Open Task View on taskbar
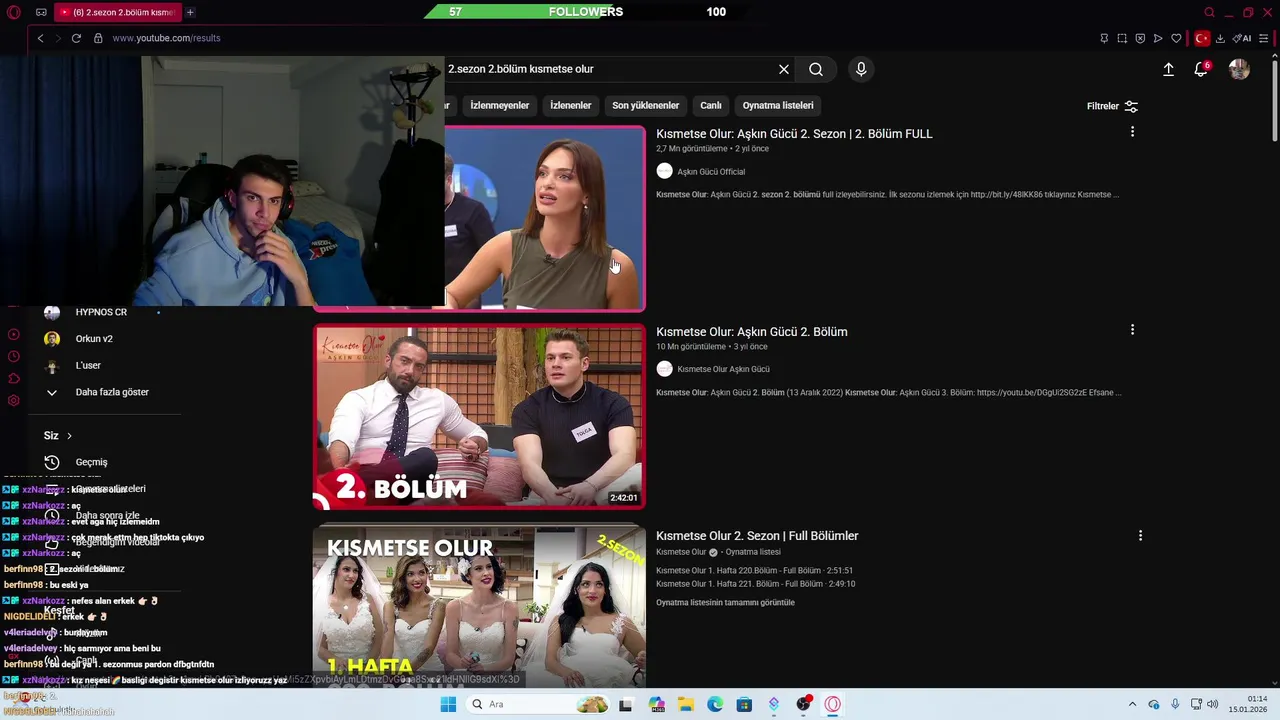The height and width of the screenshot is (720, 1280). click(x=626, y=704)
